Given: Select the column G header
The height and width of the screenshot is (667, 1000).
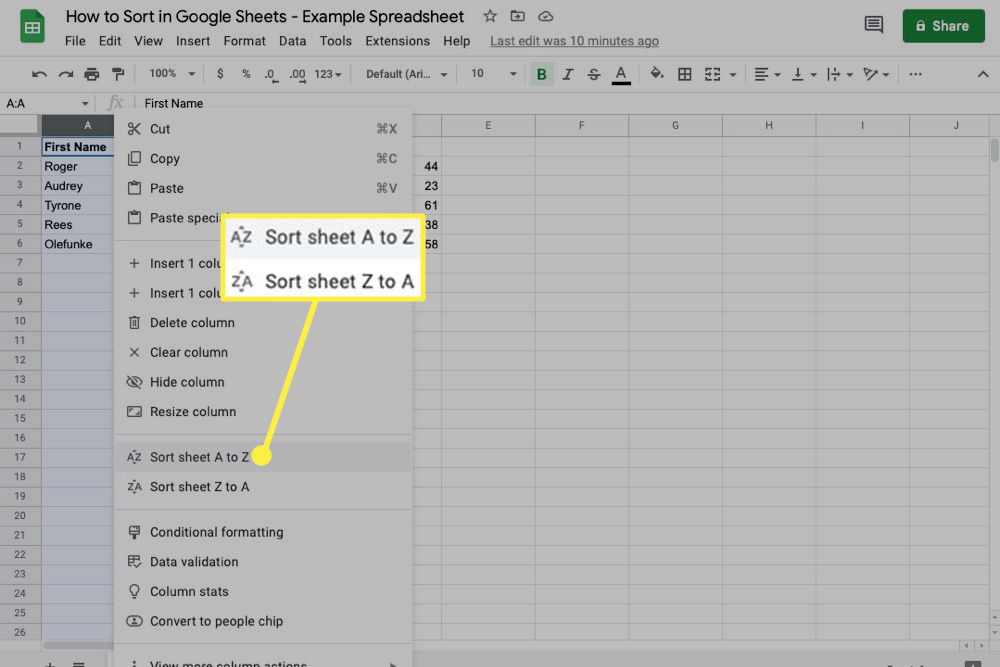Looking at the screenshot, I should [x=675, y=126].
